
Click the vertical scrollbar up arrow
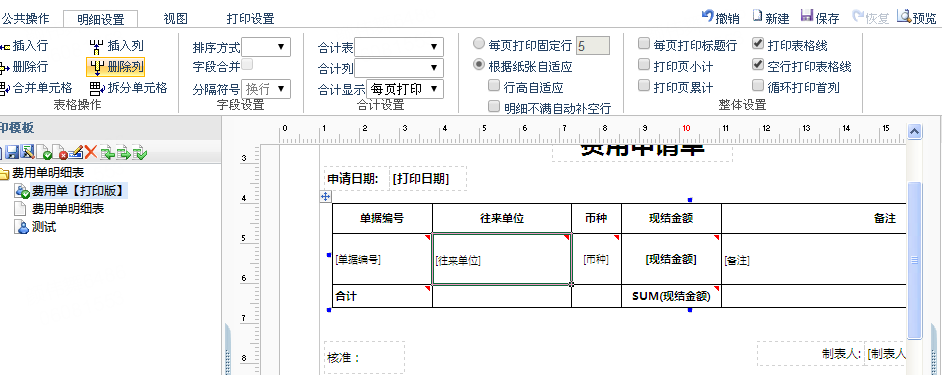(x=914, y=132)
